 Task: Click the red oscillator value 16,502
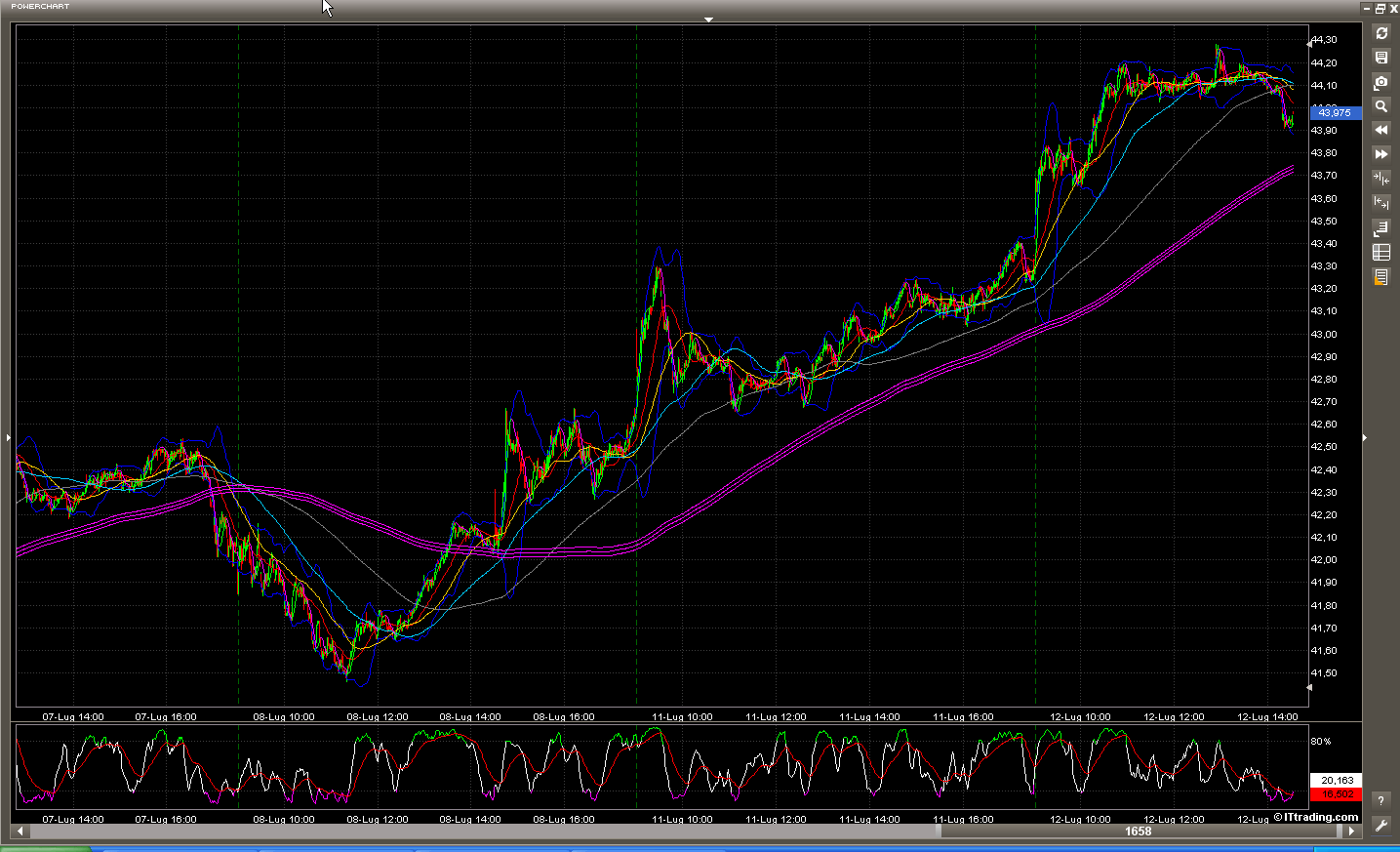coord(1336,793)
